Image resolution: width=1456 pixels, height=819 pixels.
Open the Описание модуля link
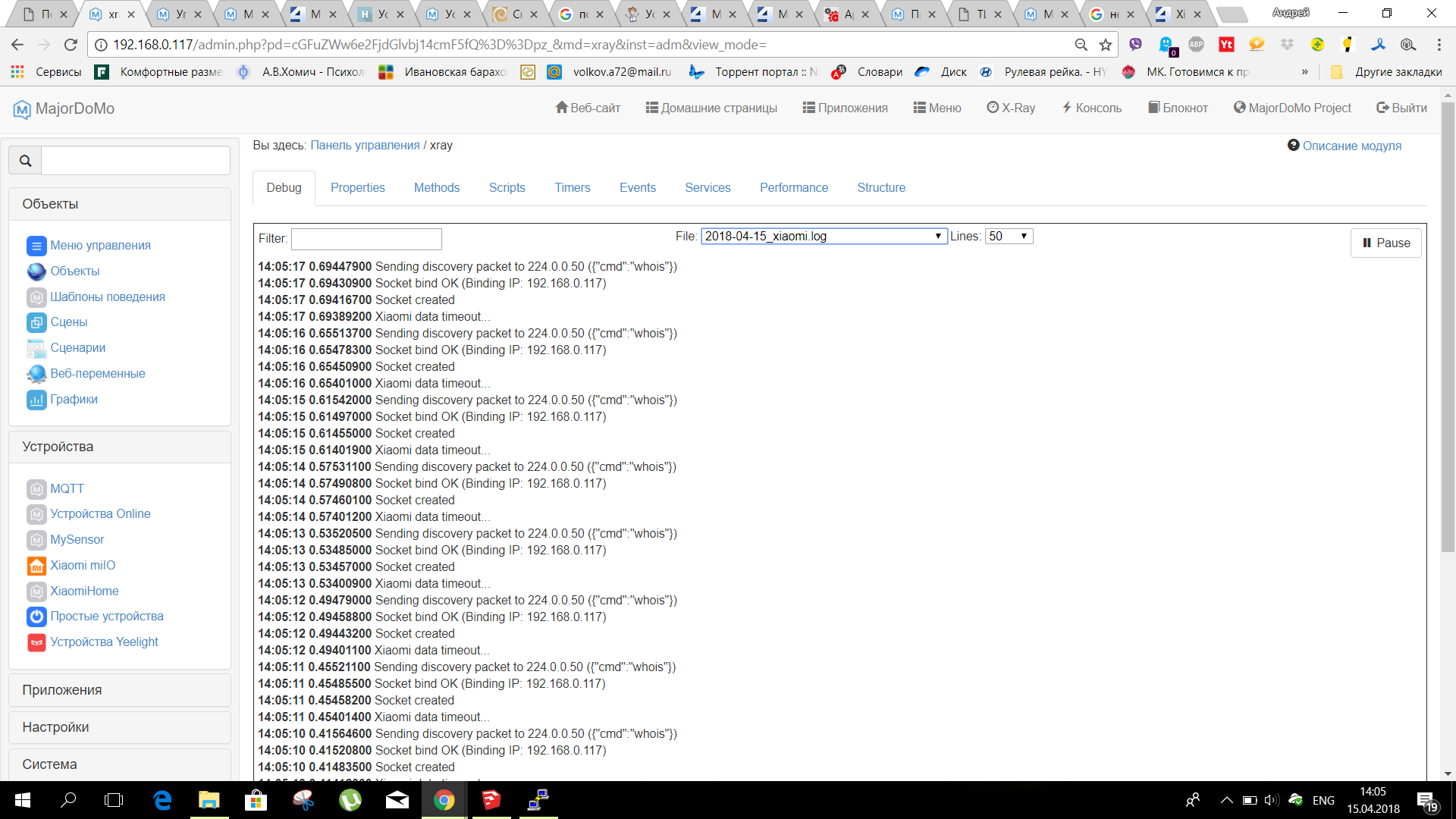point(1351,146)
